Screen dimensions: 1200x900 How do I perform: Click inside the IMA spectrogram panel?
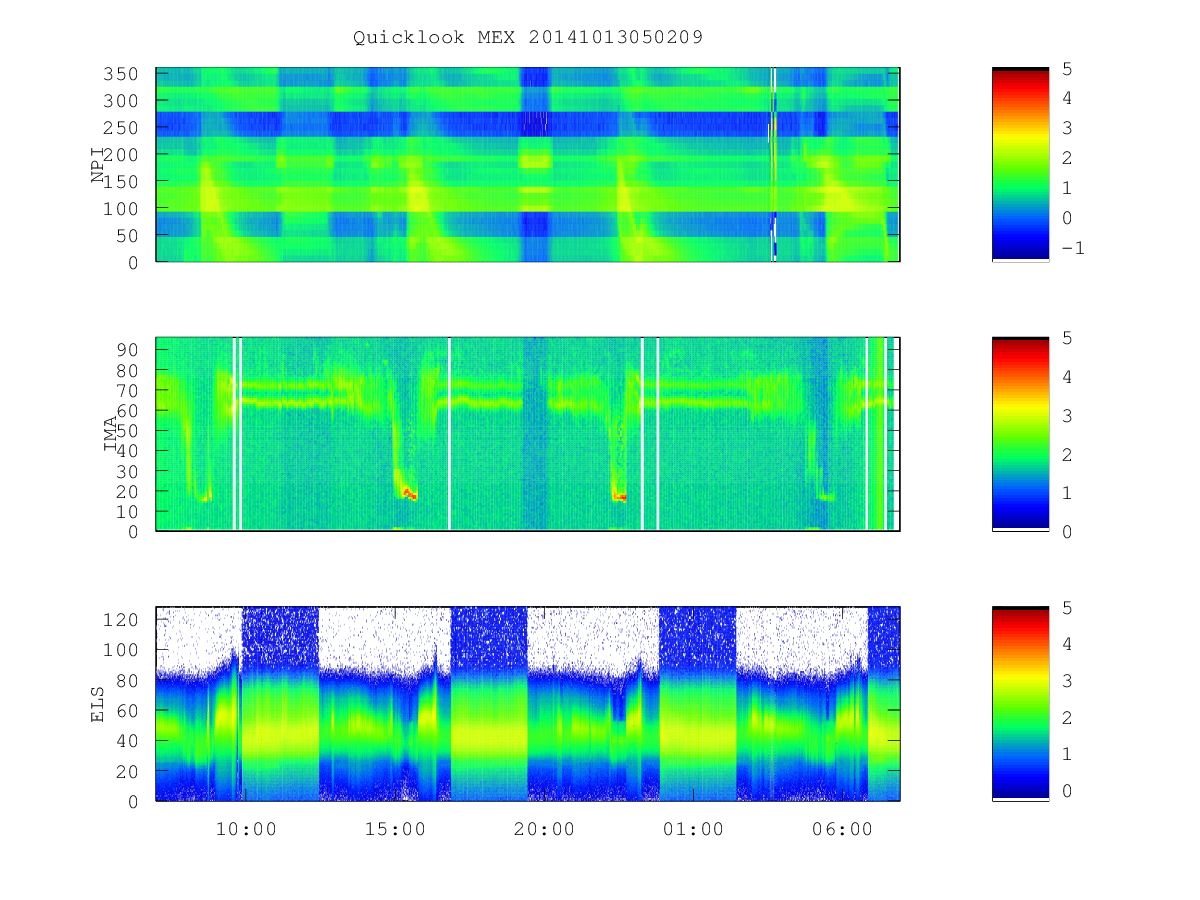tap(528, 434)
